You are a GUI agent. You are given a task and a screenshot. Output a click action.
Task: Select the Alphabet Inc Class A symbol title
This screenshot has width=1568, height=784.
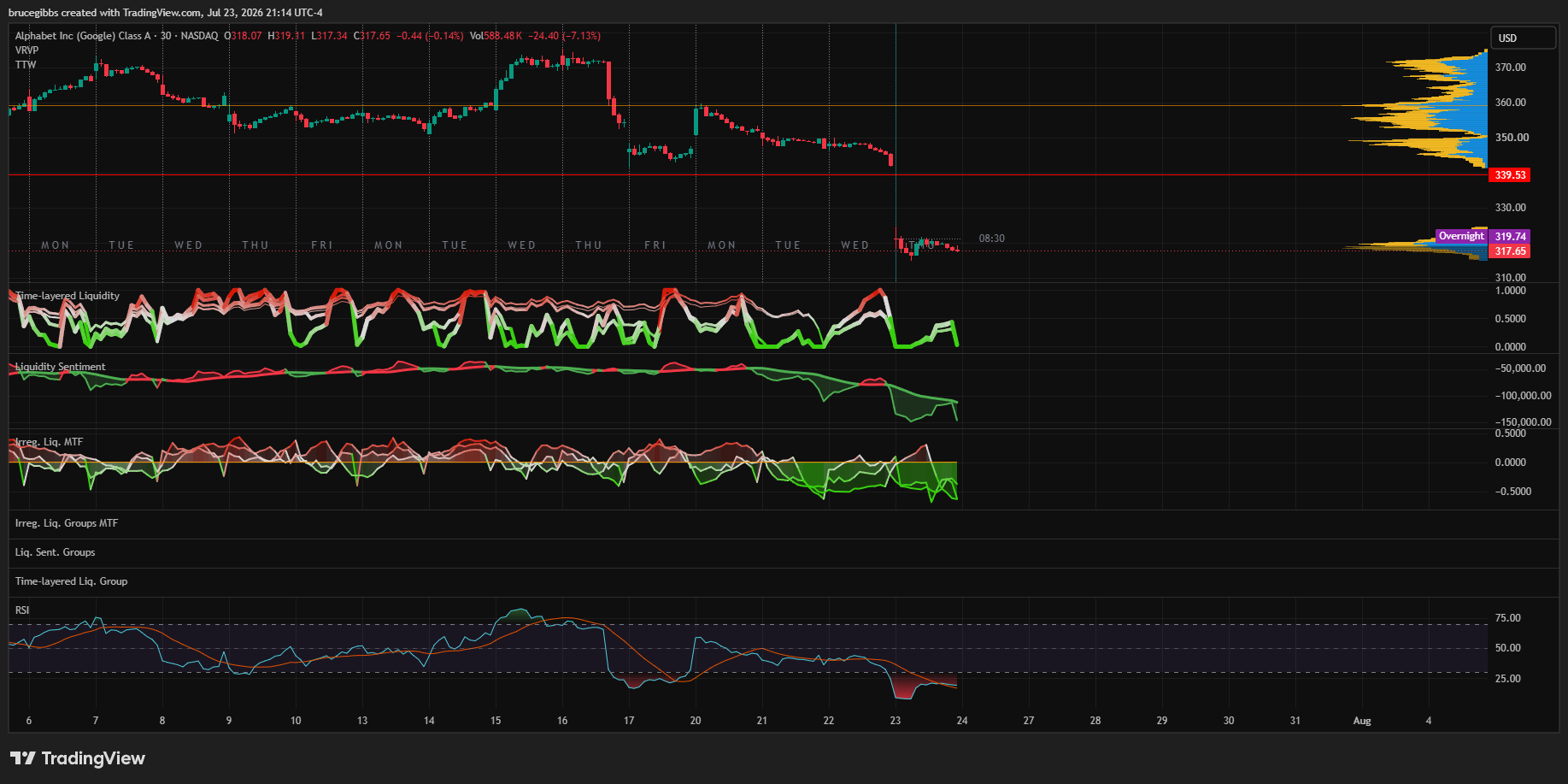(x=83, y=36)
